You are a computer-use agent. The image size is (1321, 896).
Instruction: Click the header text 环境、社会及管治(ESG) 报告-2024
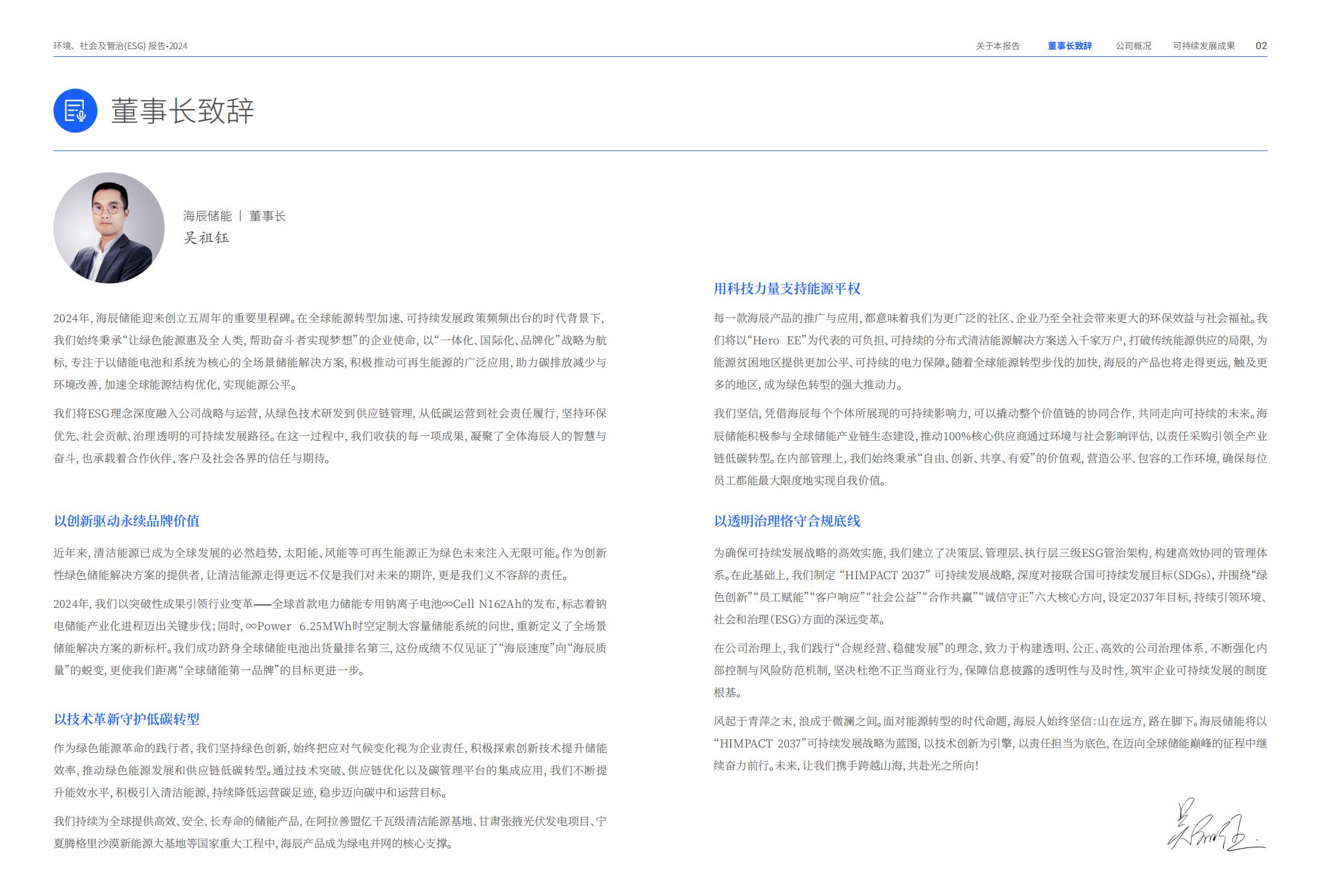click(120, 46)
